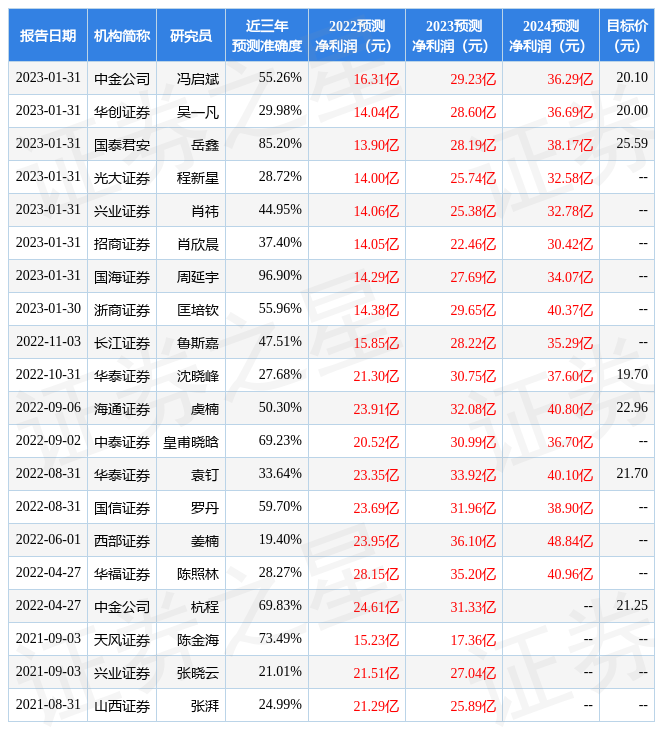The image size is (655, 730).
Task: Select institution 长江证券
Action: point(122,343)
